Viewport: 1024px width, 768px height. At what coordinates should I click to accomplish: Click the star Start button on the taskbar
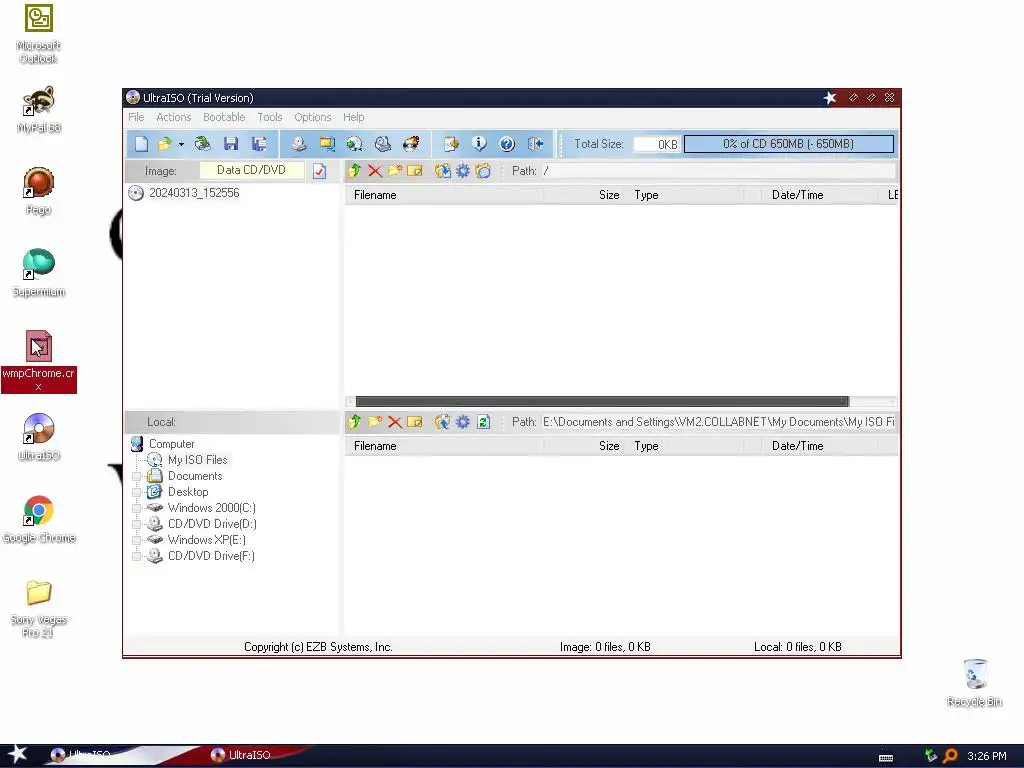18,754
